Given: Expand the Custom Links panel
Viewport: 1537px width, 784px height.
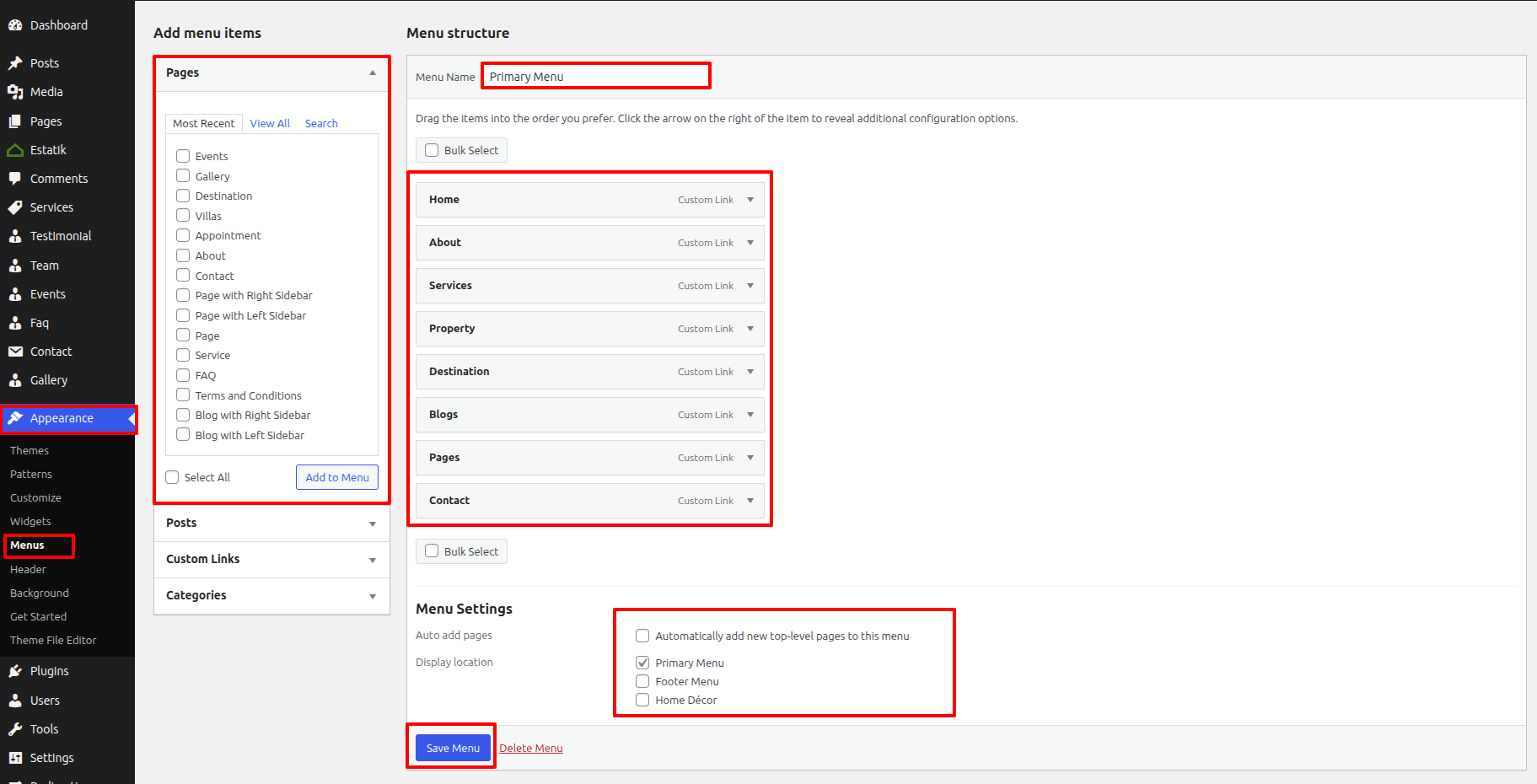Looking at the screenshot, I should point(372,560).
